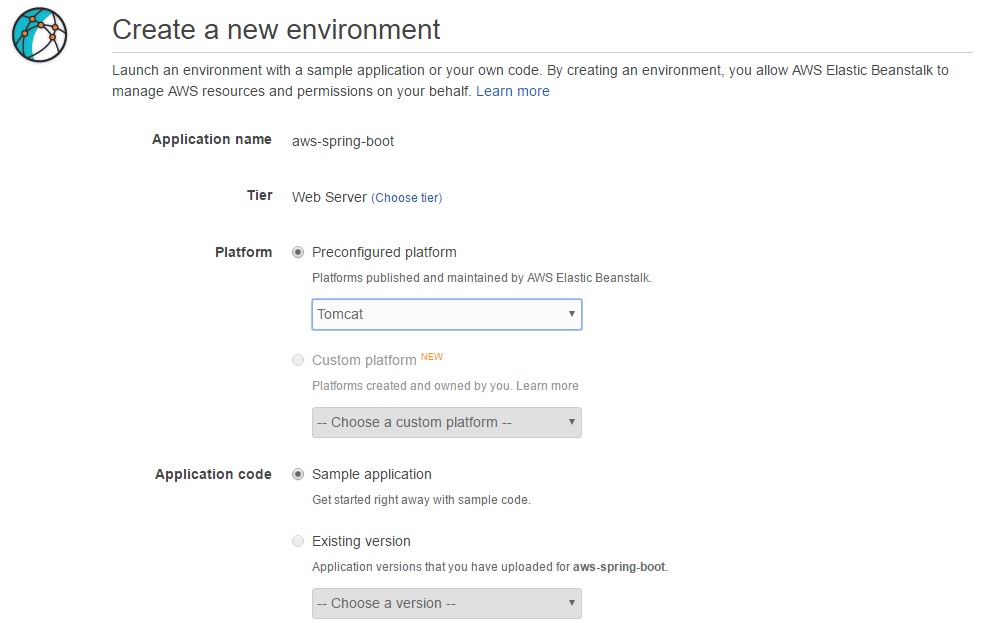This screenshot has height=623, width=1000.
Task: Click the Application name label
Action: (212, 140)
